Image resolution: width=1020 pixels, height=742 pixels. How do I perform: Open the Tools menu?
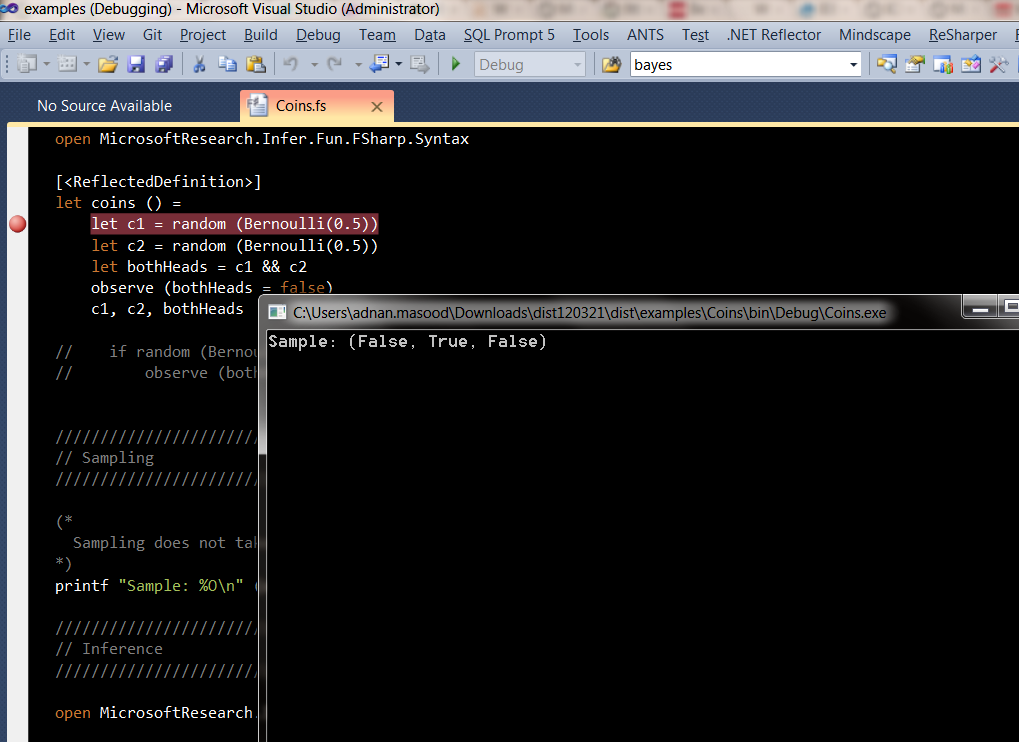pyautogui.click(x=591, y=34)
